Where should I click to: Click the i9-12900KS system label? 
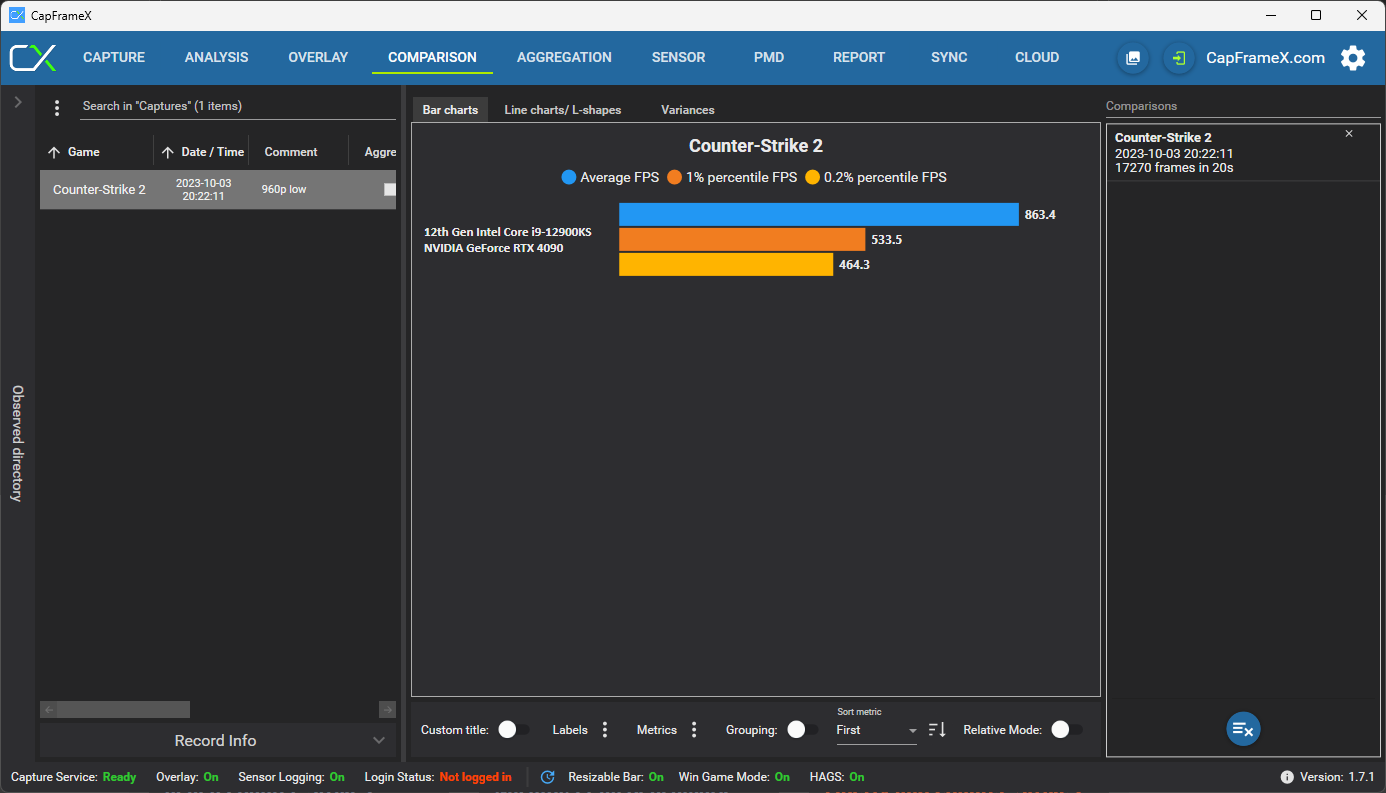click(x=508, y=240)
